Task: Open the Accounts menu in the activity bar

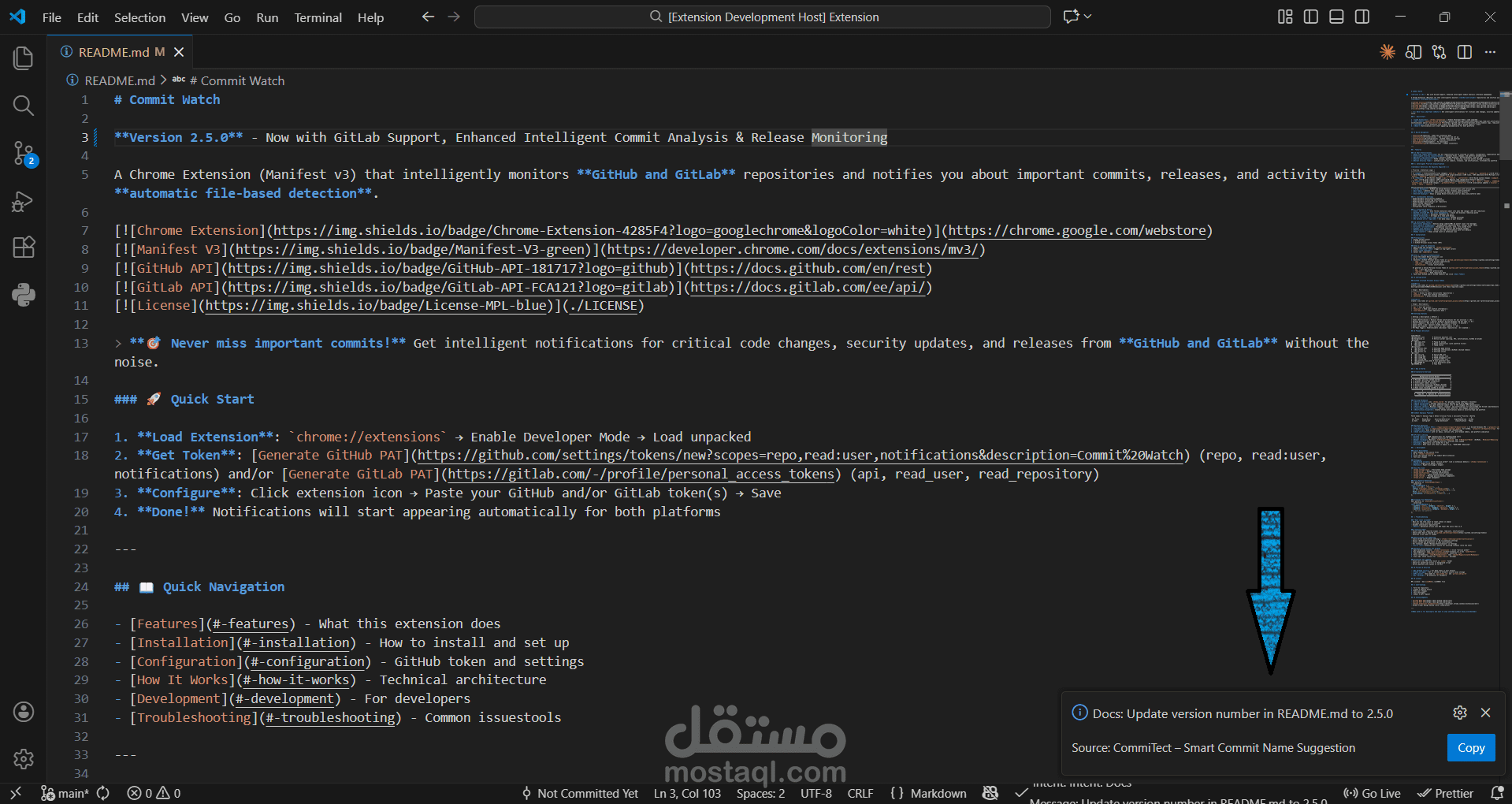Action: (x=24, y=712)
